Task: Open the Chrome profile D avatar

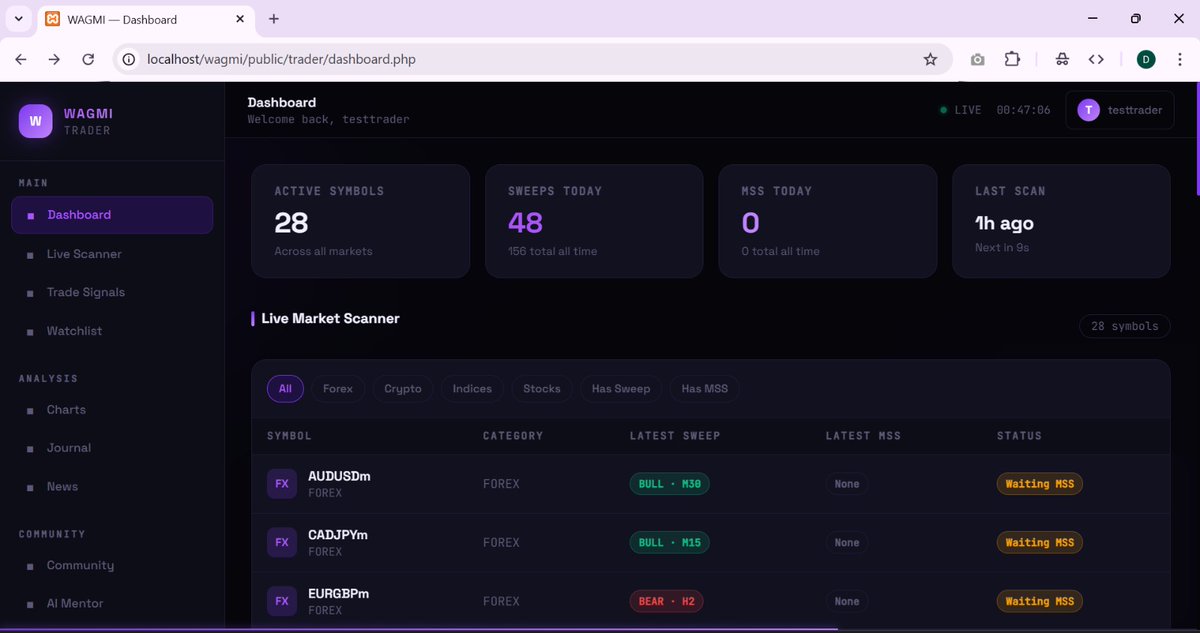Action: pos(1146,59)
